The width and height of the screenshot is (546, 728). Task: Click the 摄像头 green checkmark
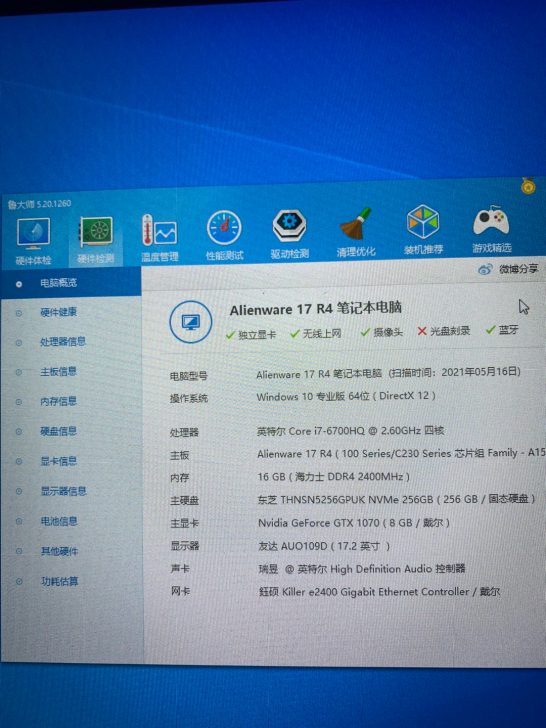(x=365, y=332)
